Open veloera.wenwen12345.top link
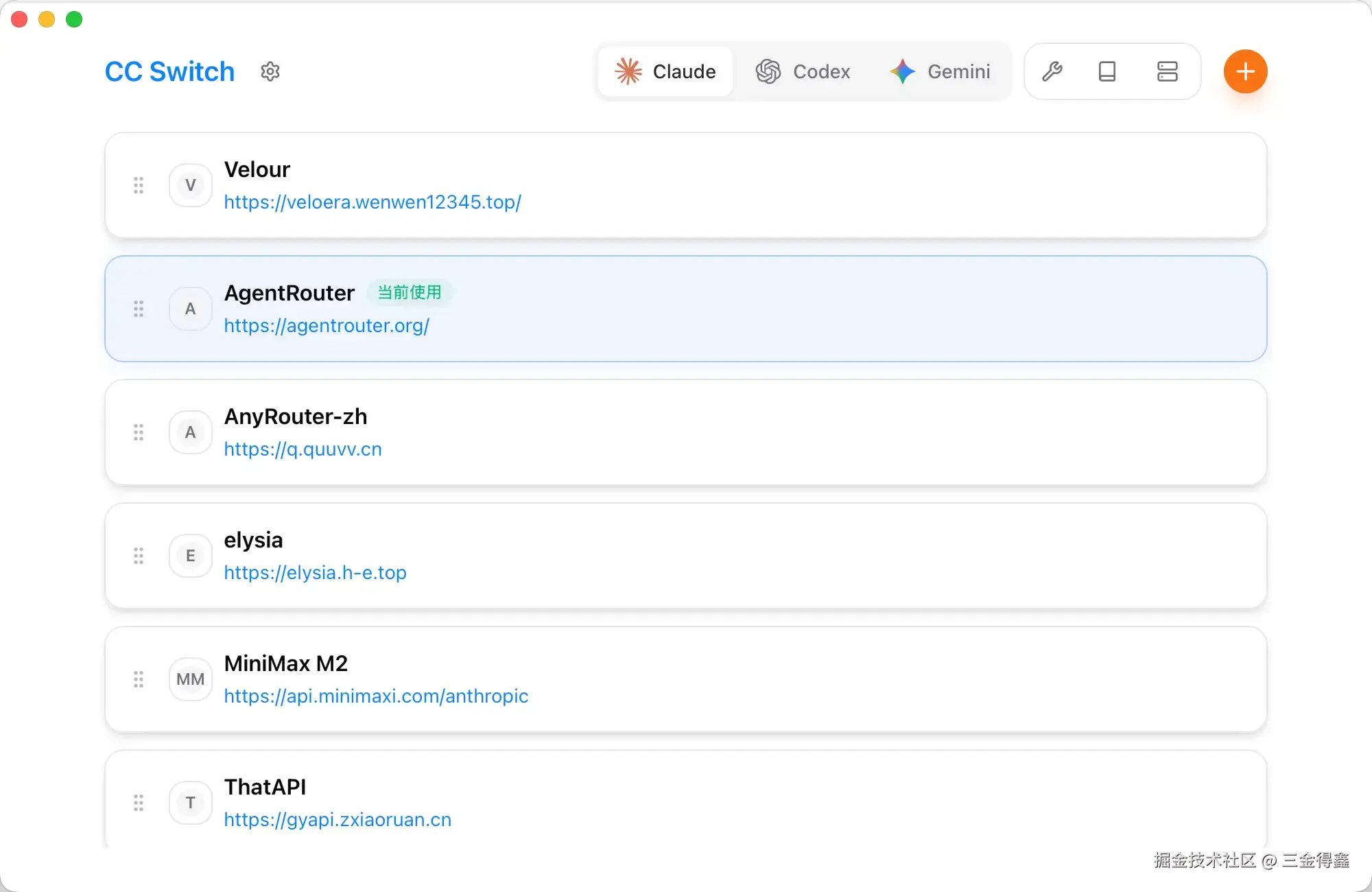 coord(372,202)
